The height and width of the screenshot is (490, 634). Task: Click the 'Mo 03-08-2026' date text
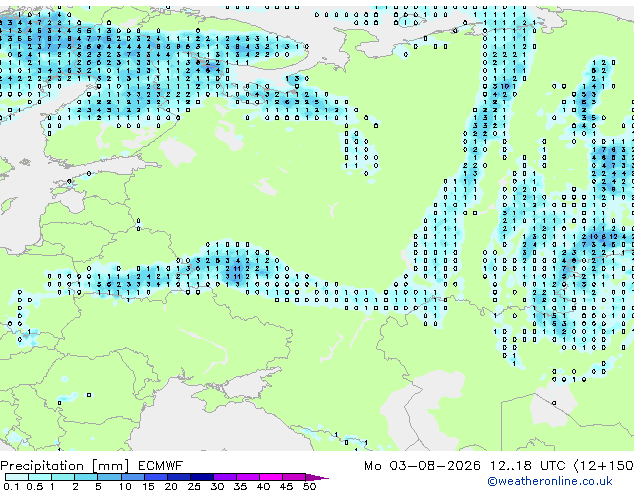(x=423, y=465)
